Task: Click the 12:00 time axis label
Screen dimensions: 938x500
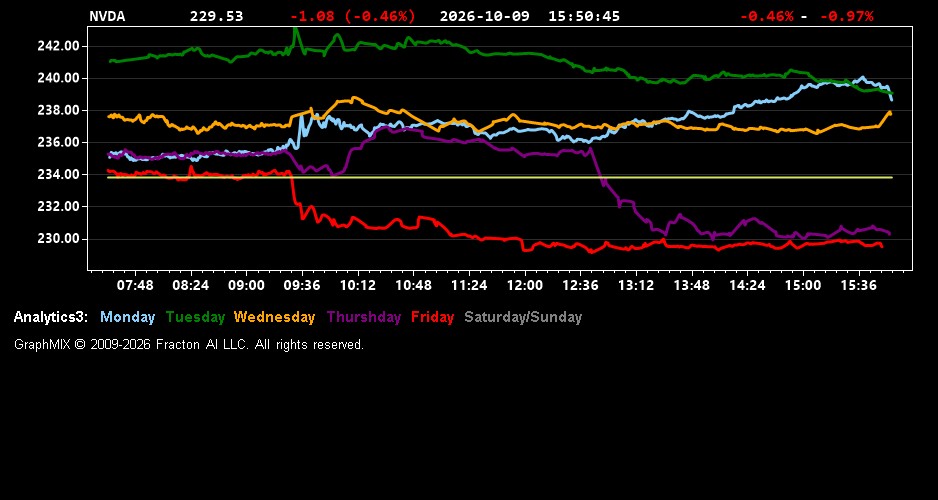Action: point(525,286)
